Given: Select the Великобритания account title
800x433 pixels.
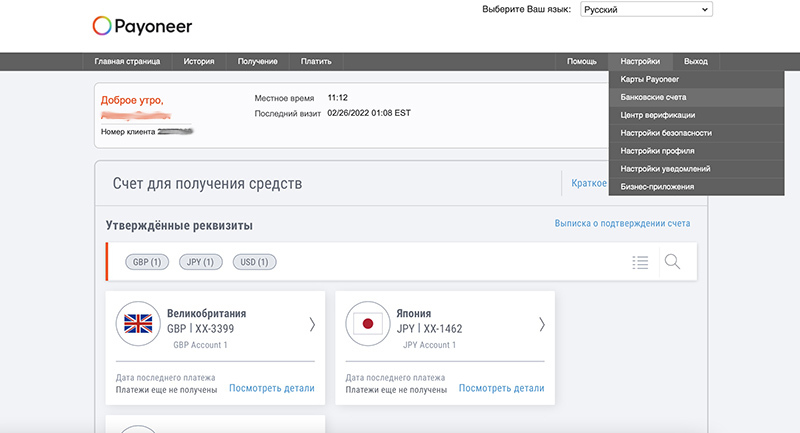Looking at the screenshot, I should click(207, 313).
